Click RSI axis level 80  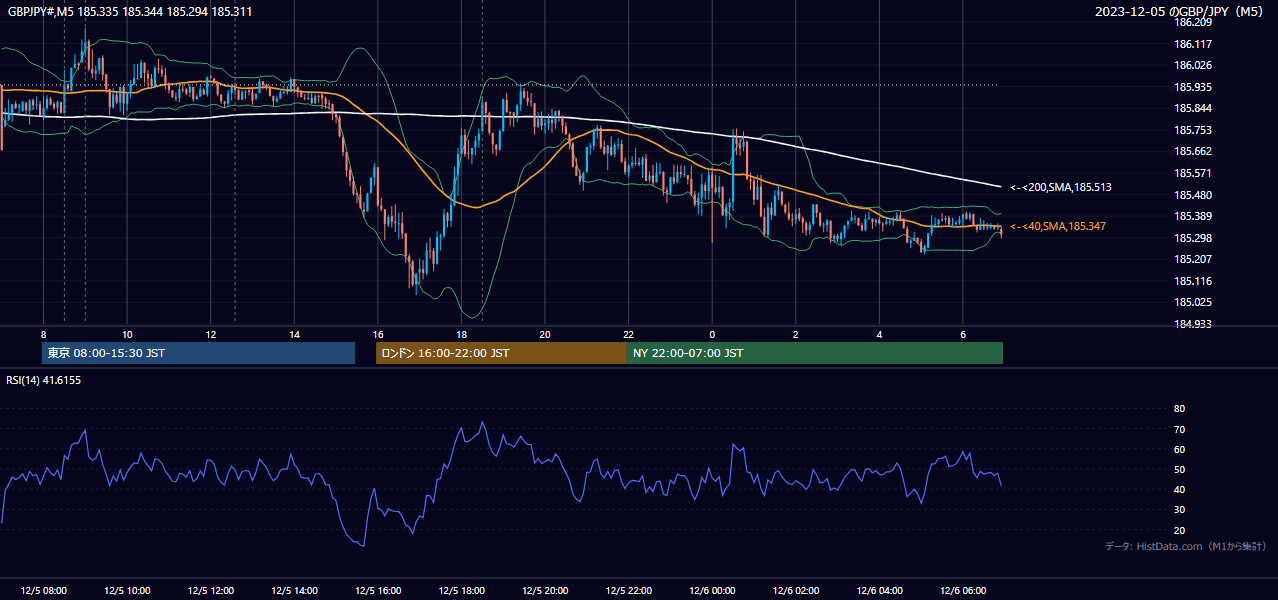pos(1179,409)
